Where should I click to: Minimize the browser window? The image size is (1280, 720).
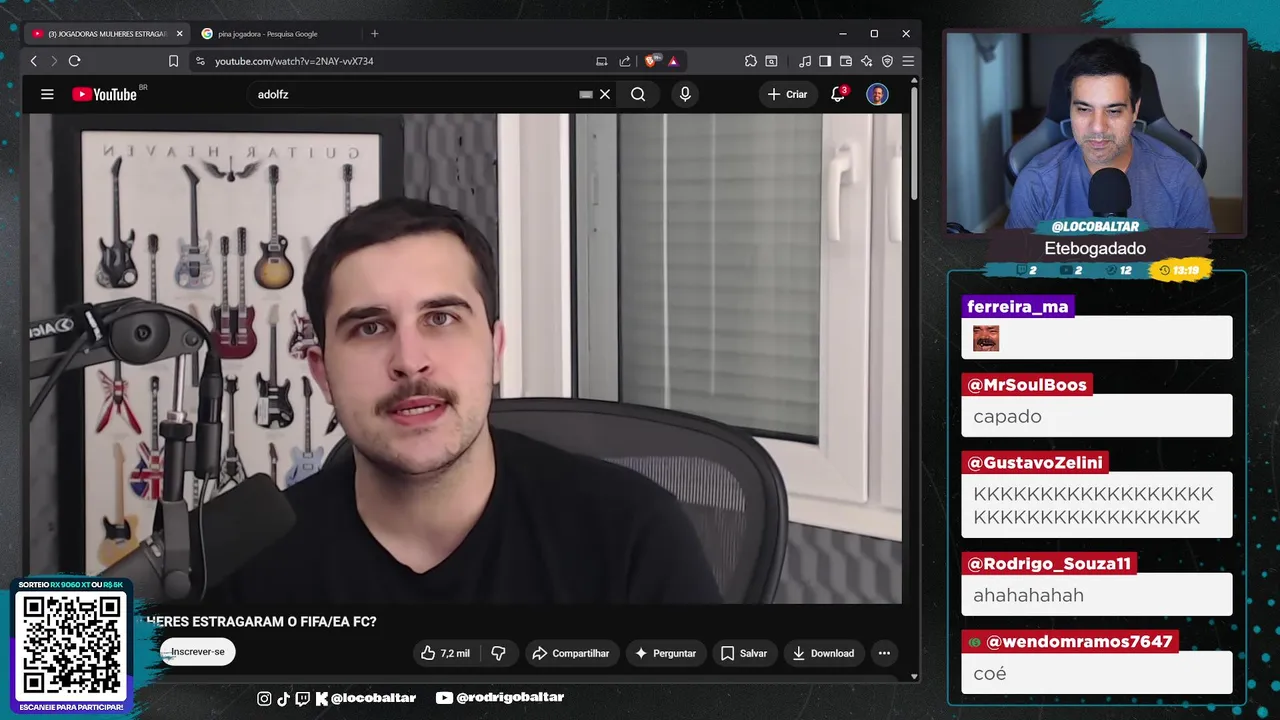(x=843, y=33)
